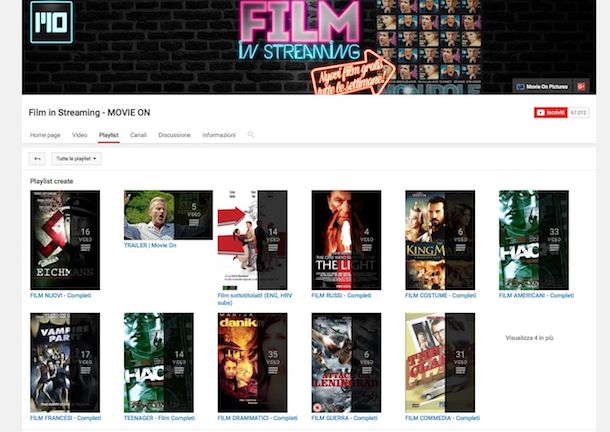Click FILM AMERICANI - Completi link

[x=536, y=295]
